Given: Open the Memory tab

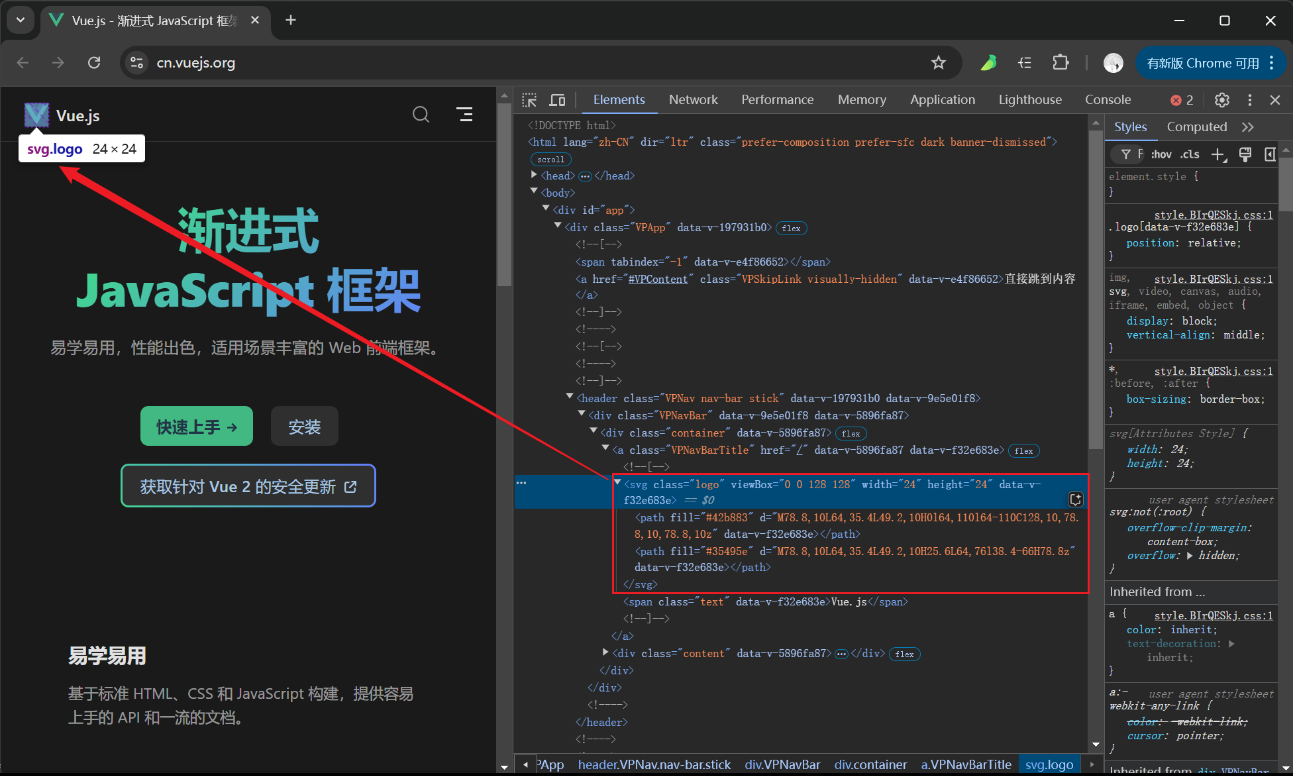Looking at the screenshot, I should 862,100.
